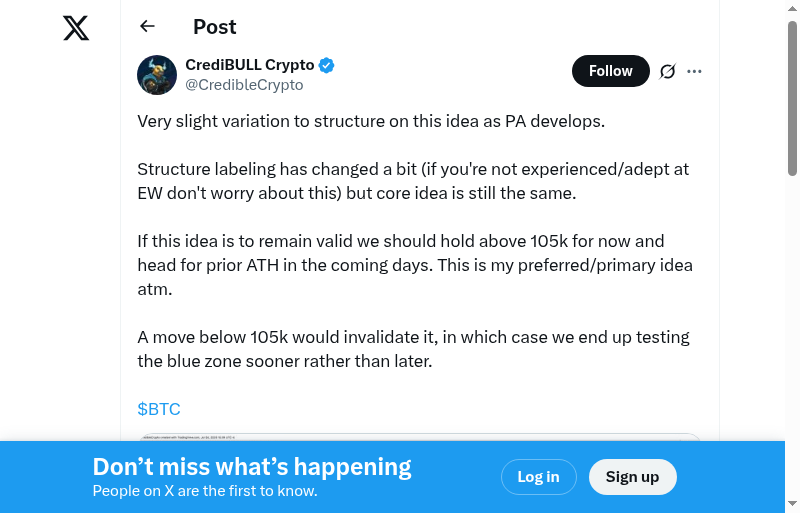Click the scrollbar up arrow
Image resolution: width=800 pixels, height=513 pixels.
coord(792,8)
